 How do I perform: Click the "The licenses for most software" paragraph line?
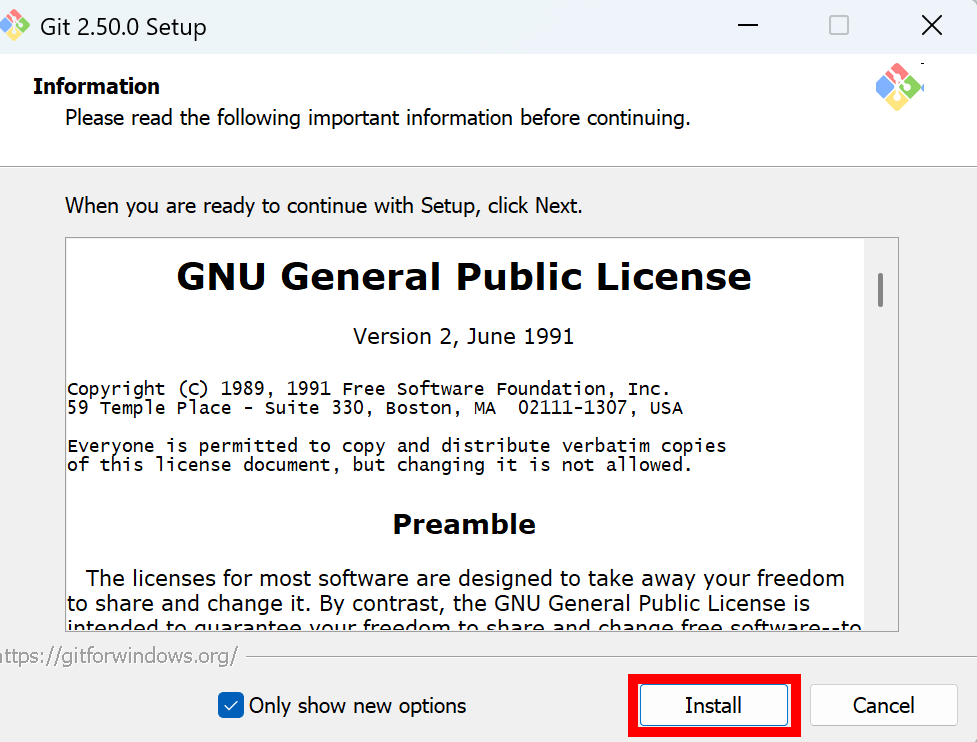(x=465, y=579)
